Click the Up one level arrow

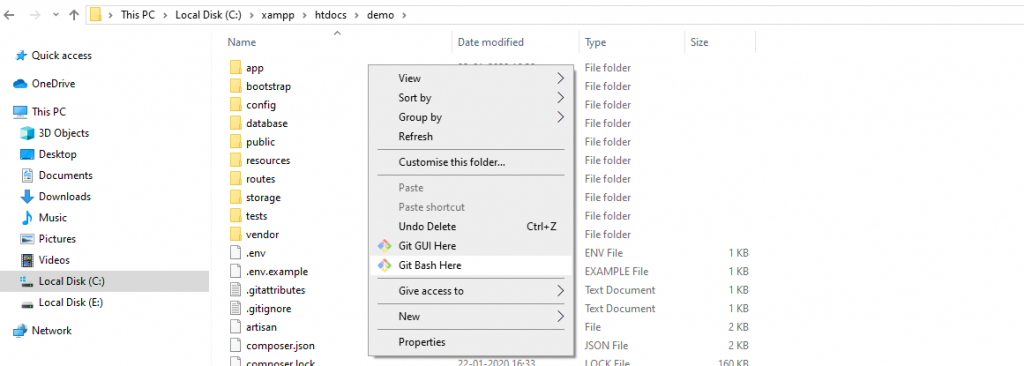click(x=74, y=15)
